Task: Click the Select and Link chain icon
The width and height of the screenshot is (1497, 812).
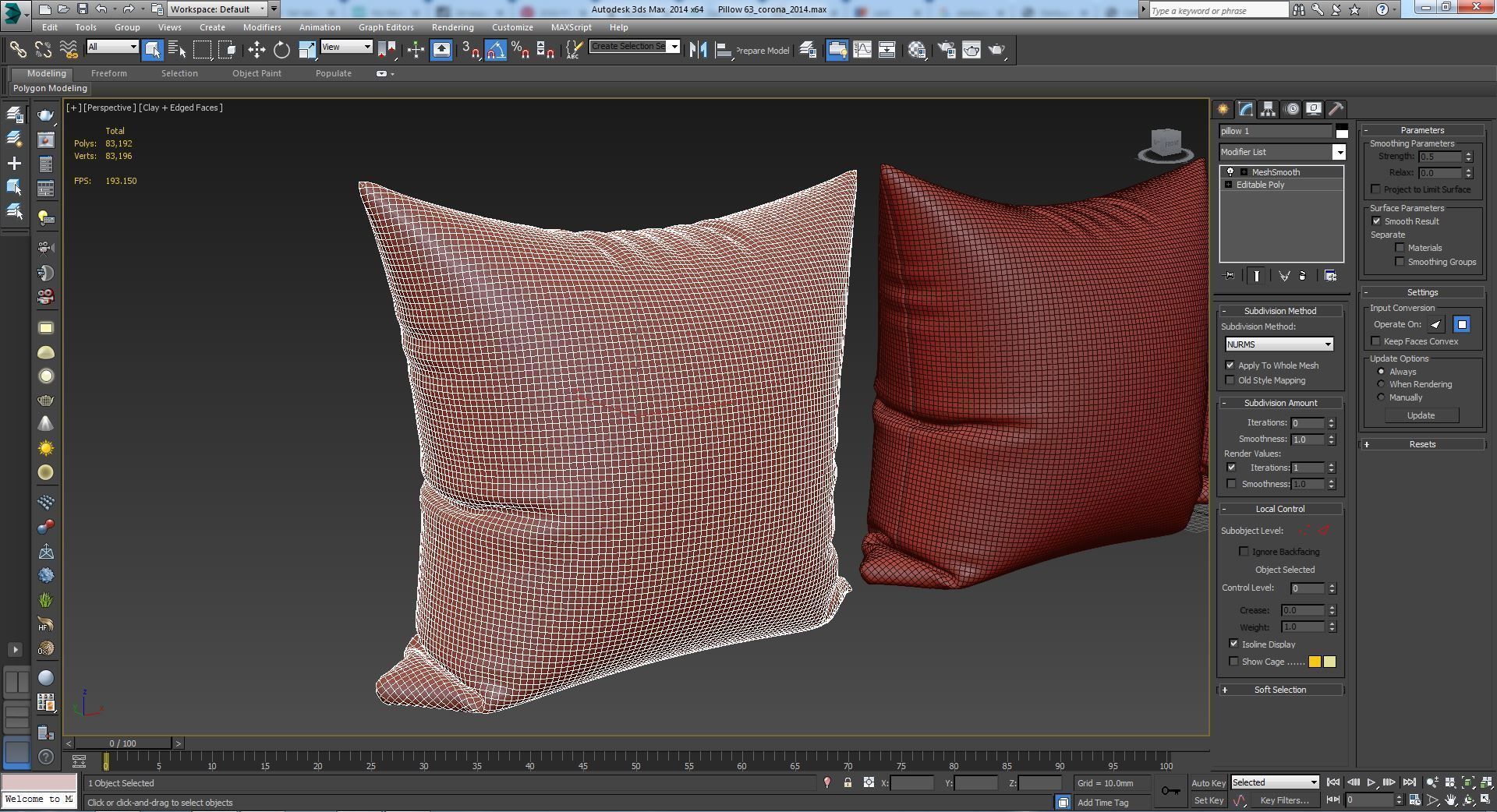Action: click(x=18, y=50)
